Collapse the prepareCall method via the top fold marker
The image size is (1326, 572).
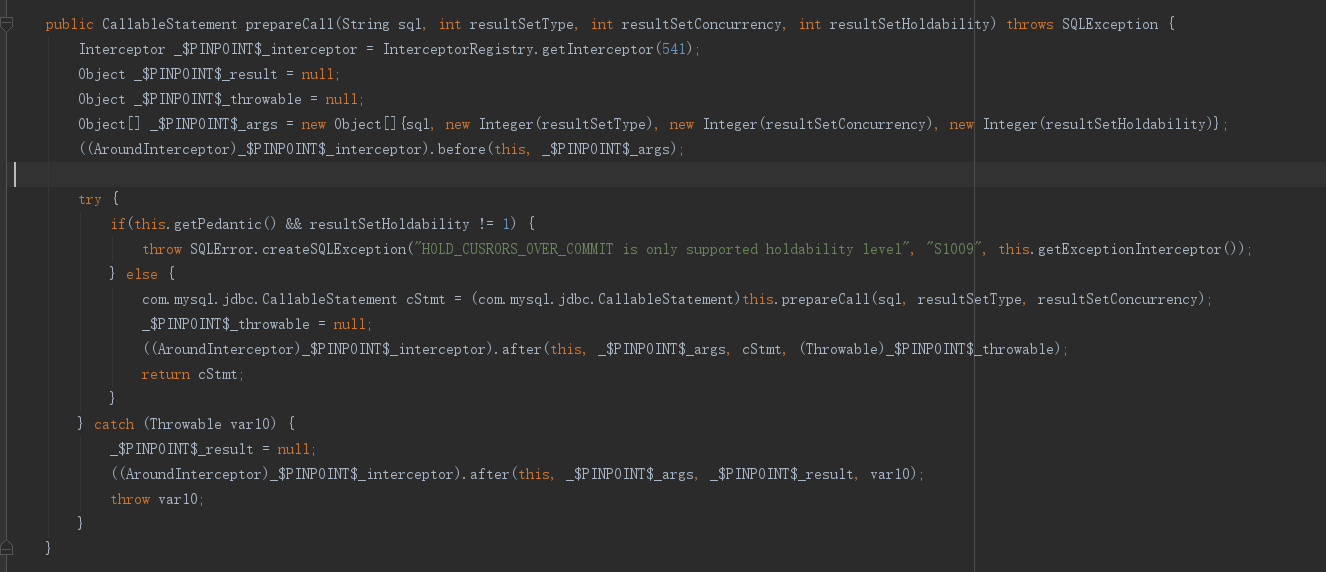(x=7, y=24)
